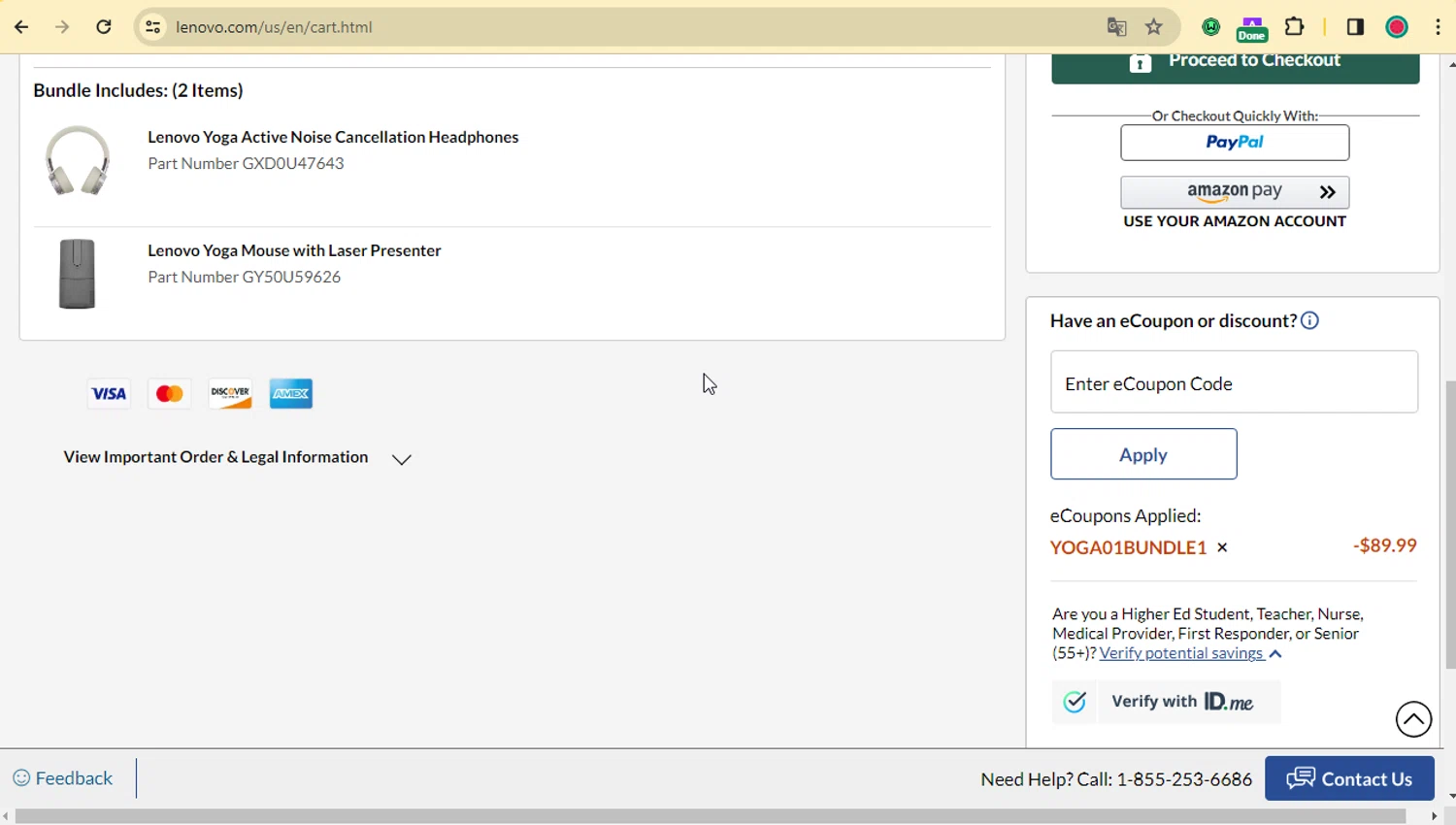Click the YOGA01BUNDLE1 coupon code text
The width and height of the screenshot is (1456, 825).
(1128, 547)
